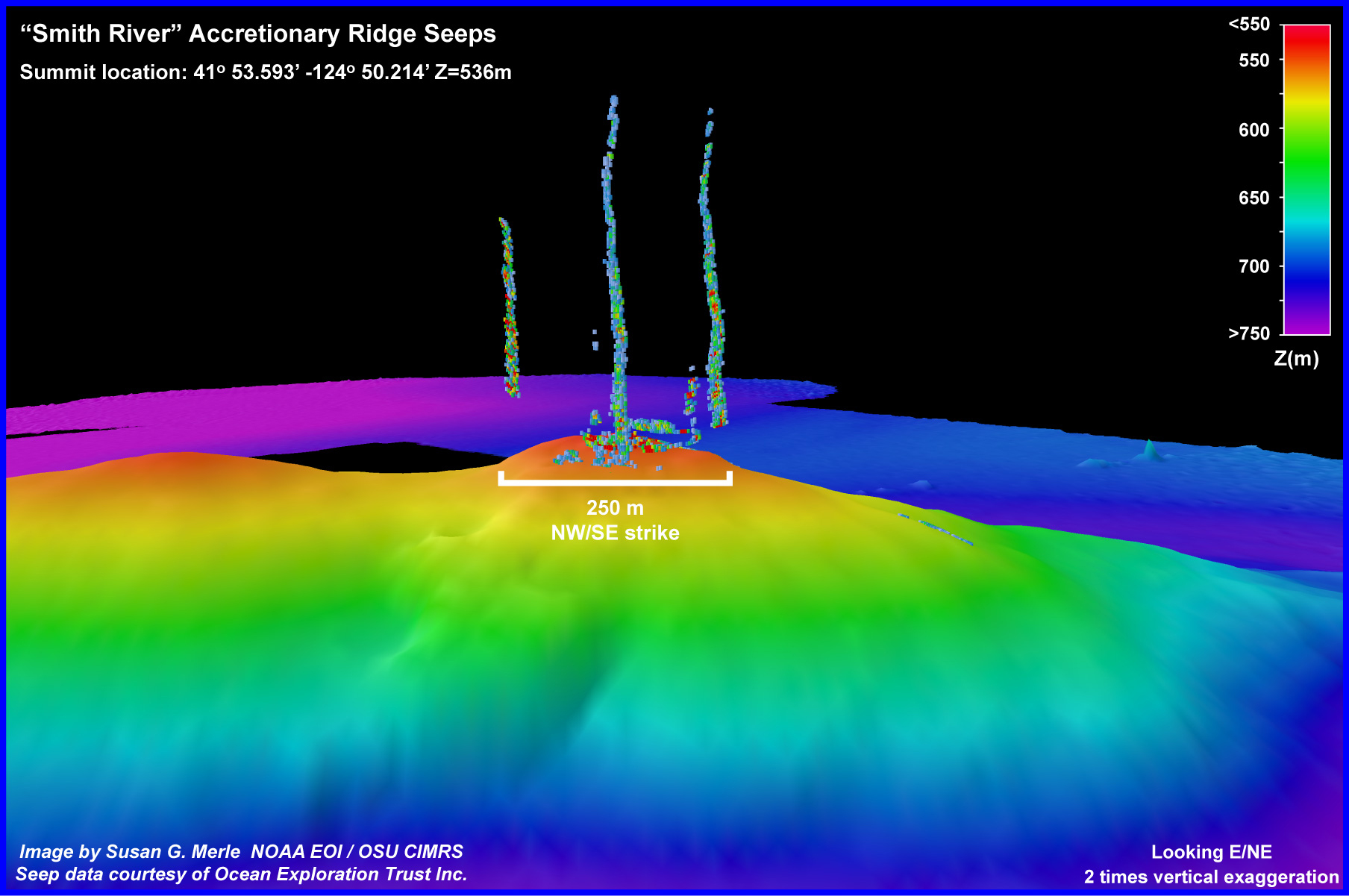Viewport: 1349px width, 896px height.
Task: Click the Z(m) axis label
Action: pyautogui.click(x=1297, y=359)
